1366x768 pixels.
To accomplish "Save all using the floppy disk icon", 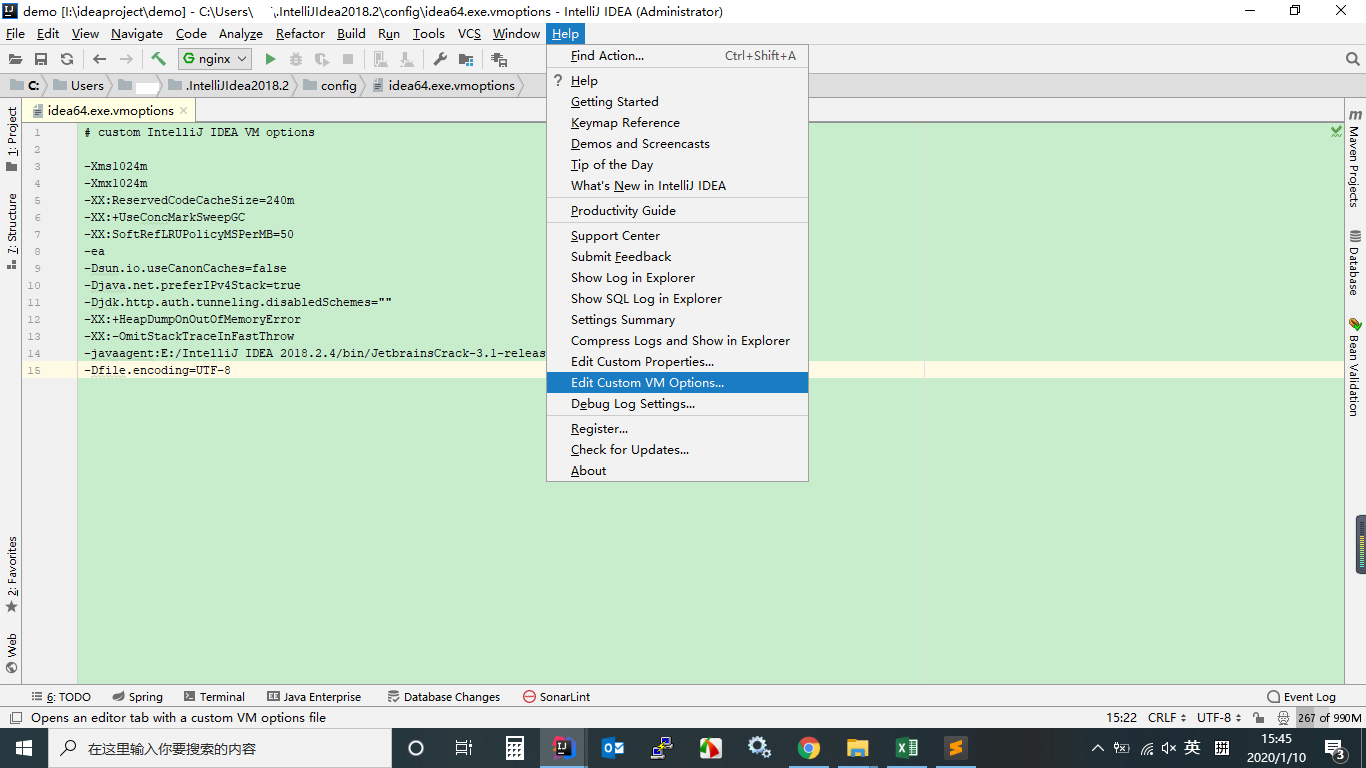I will coord(41,59).
